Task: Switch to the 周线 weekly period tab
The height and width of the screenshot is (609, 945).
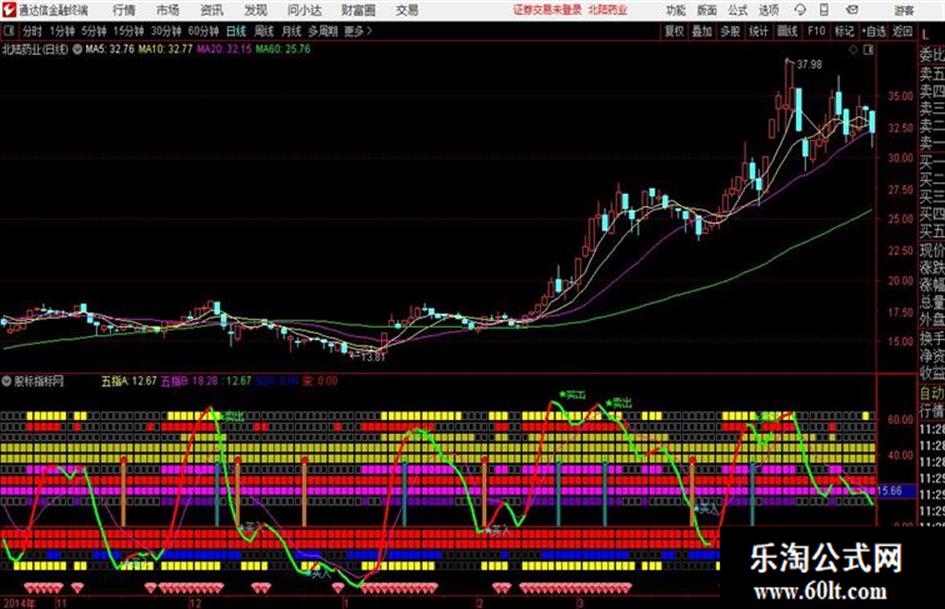Action: (x=264, y=31)
